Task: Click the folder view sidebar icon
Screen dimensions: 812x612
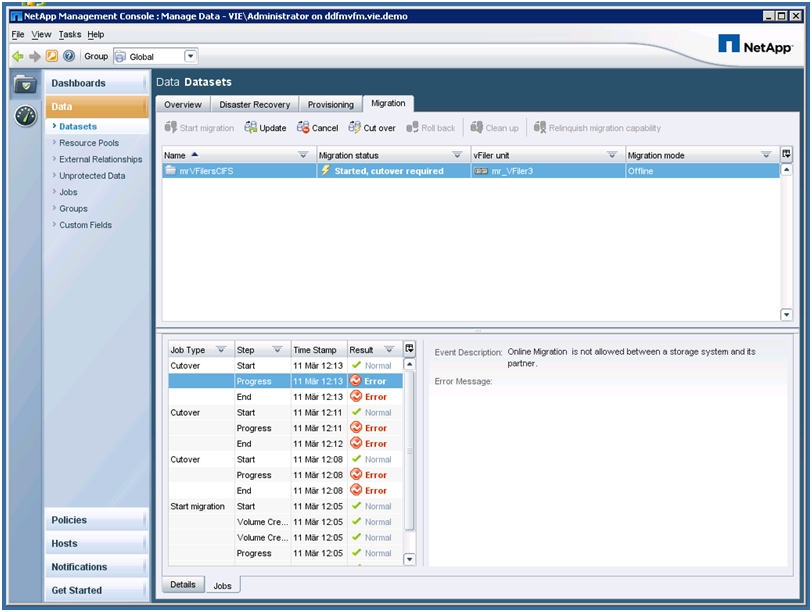Action: pos(26,85)
